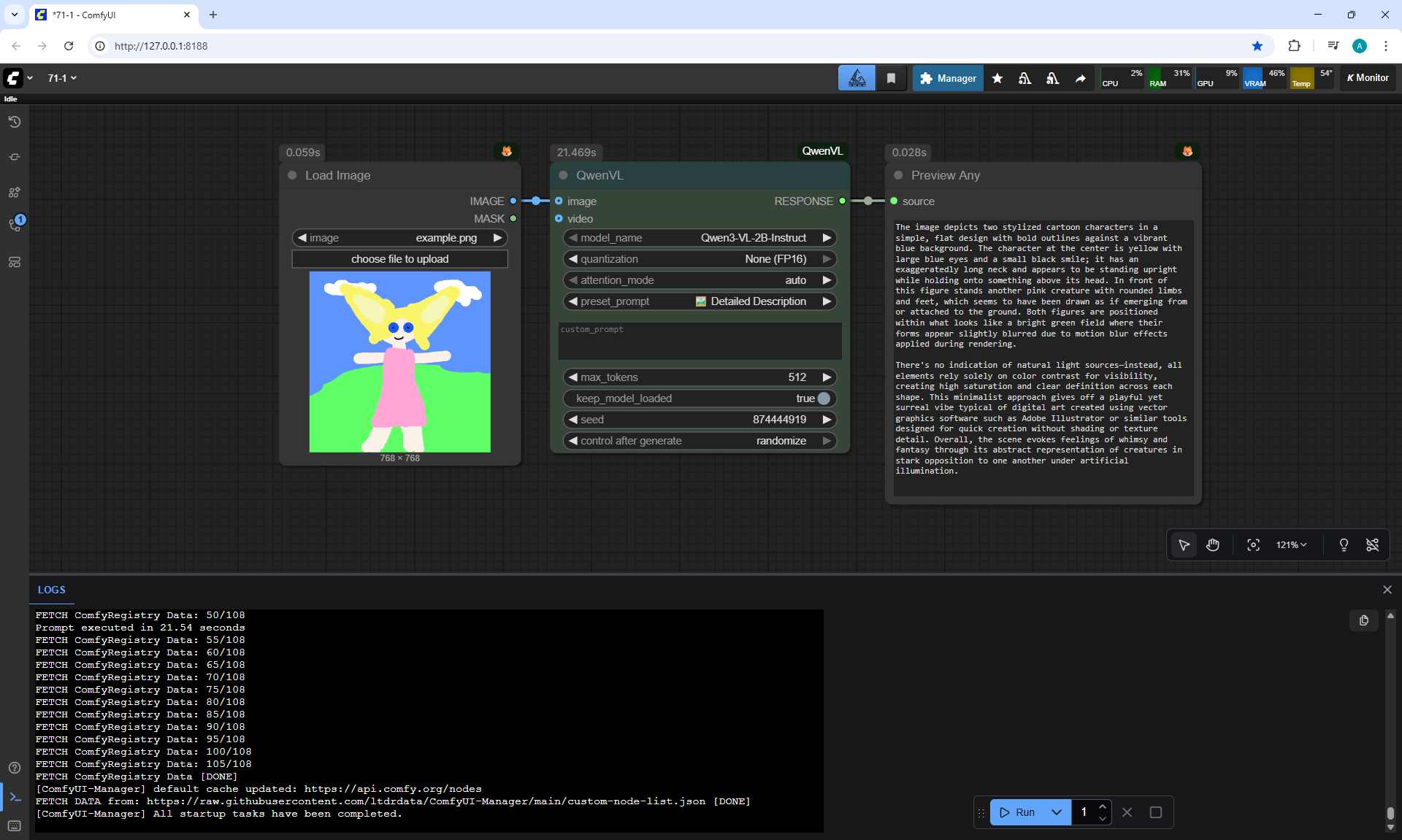Copy logs with the clipboard icon
The height and width of the screenshot is (840, 1402).
pos(1363,620)
